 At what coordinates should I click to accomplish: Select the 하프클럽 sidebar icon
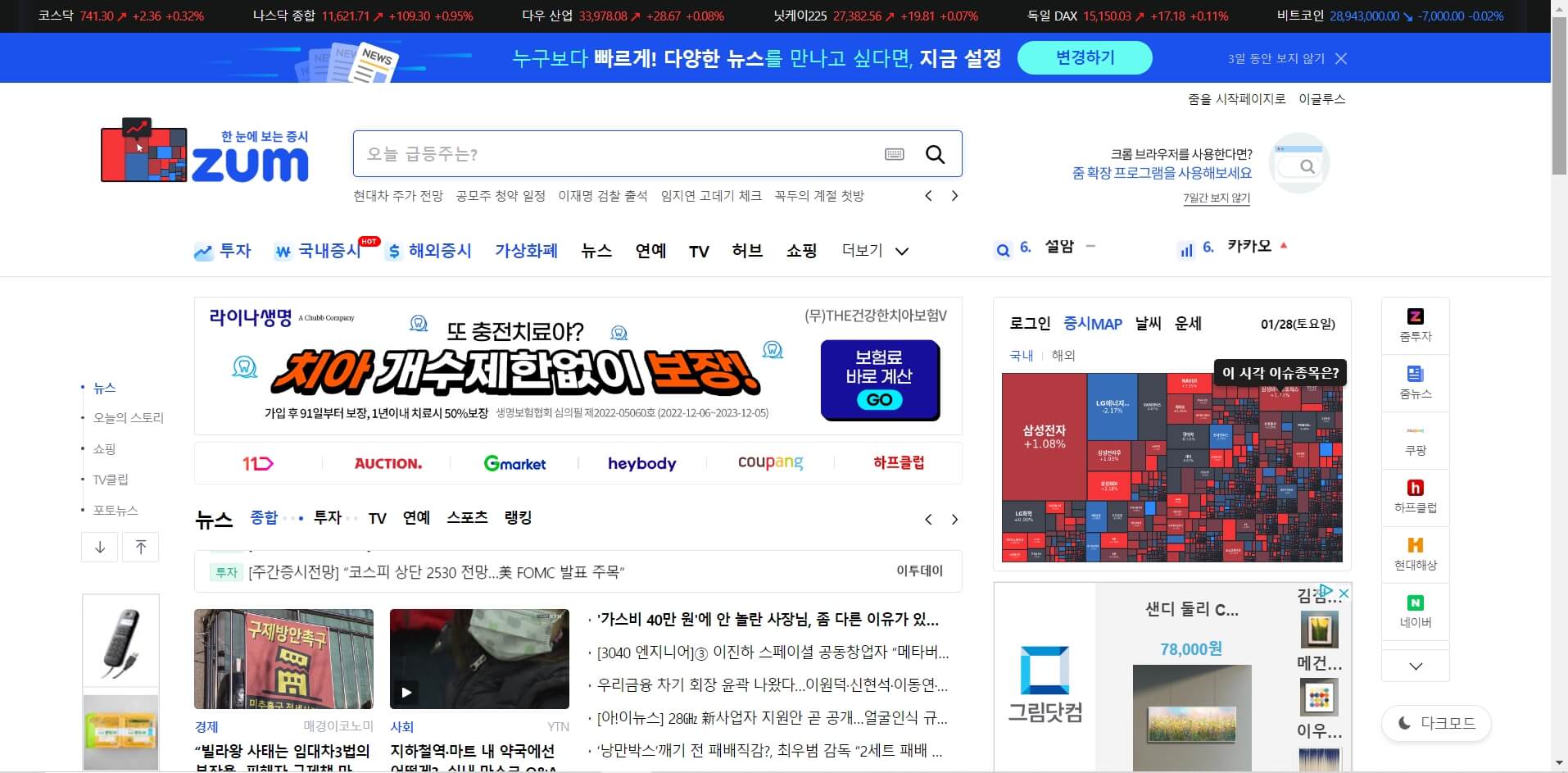click(x=1415, y=498)
